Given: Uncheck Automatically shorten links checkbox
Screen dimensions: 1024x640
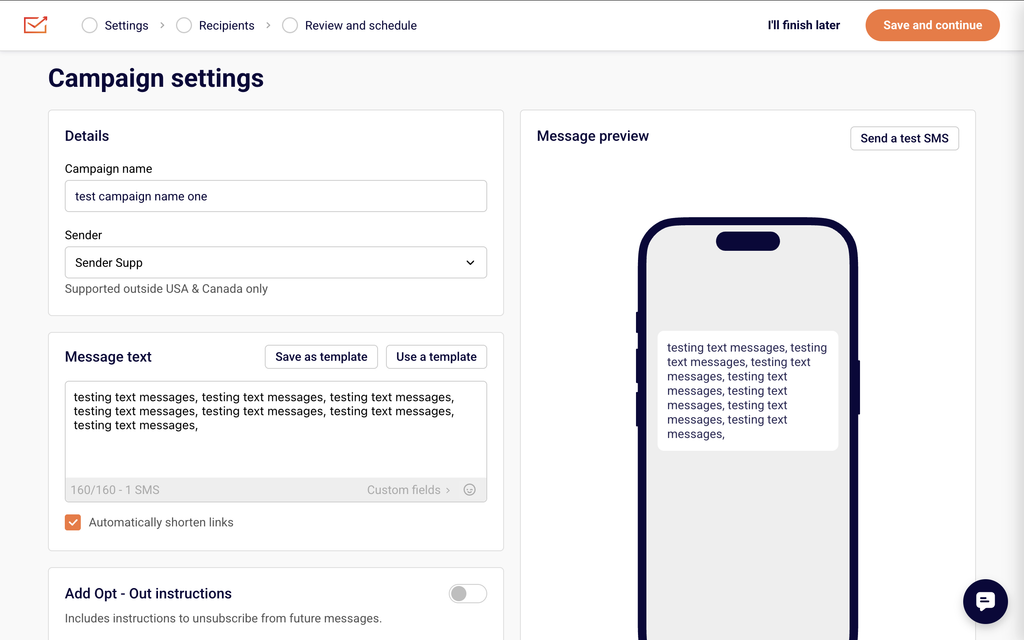Looking at the screenshot, I should 72,522.
